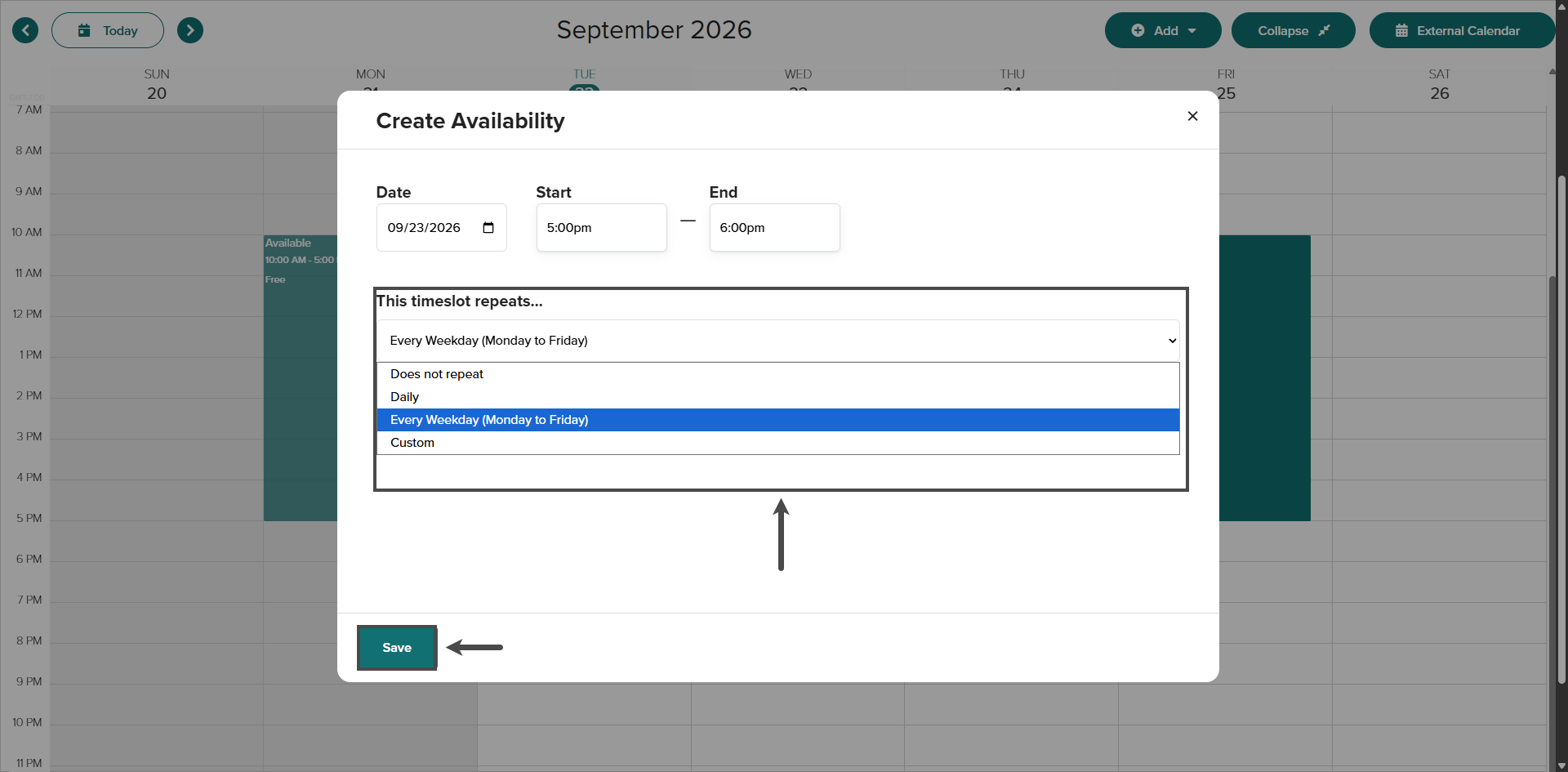The width and height of the screenshot is (1568, 772).
Task: Go to the previous week with left arrow
Action: [x=25, y=30]
